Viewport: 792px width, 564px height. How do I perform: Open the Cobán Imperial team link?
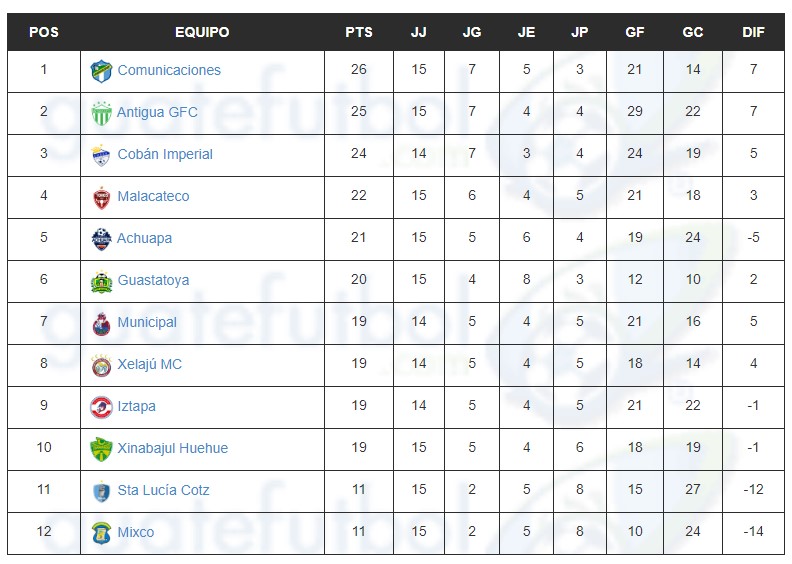coord(165,154)
